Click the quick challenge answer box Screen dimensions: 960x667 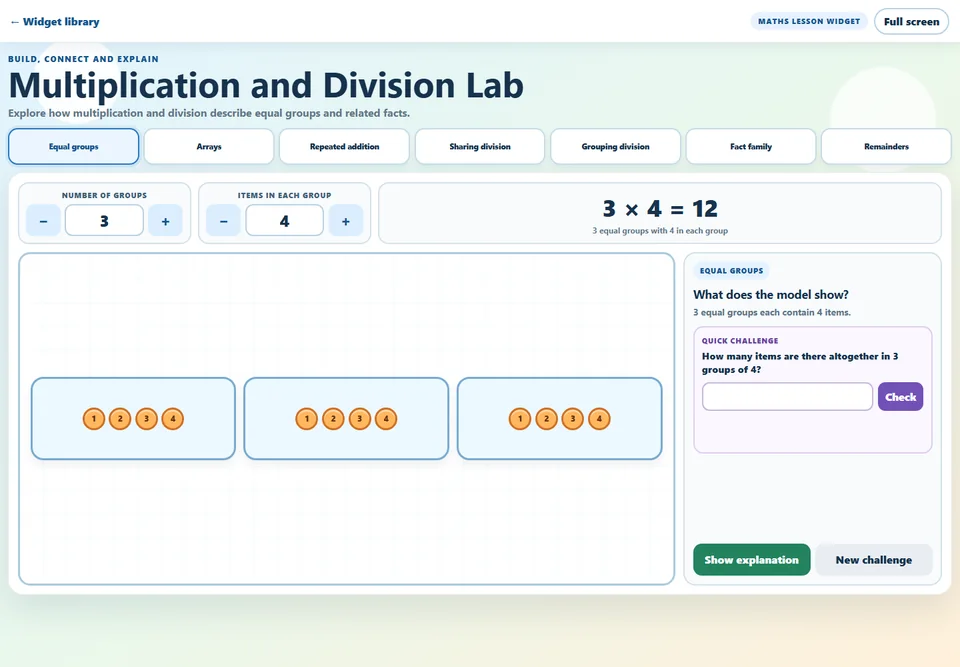tap(787, 397)
